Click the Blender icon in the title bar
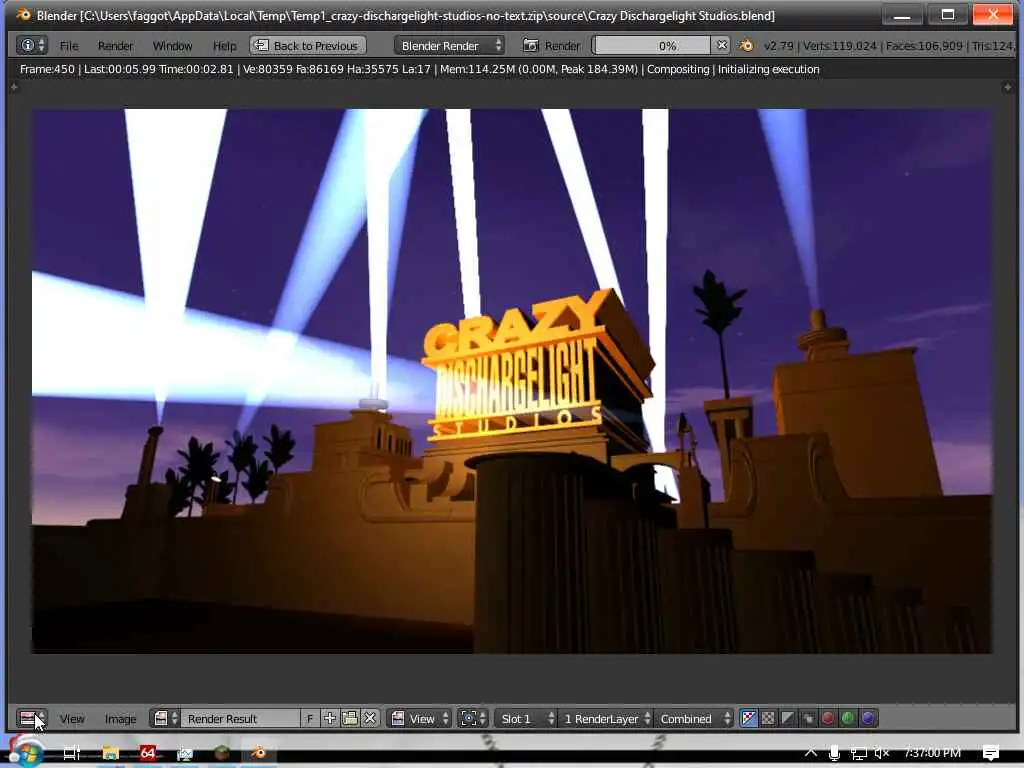The height and width of the screenshot is (768, 1024). (23, 14)
